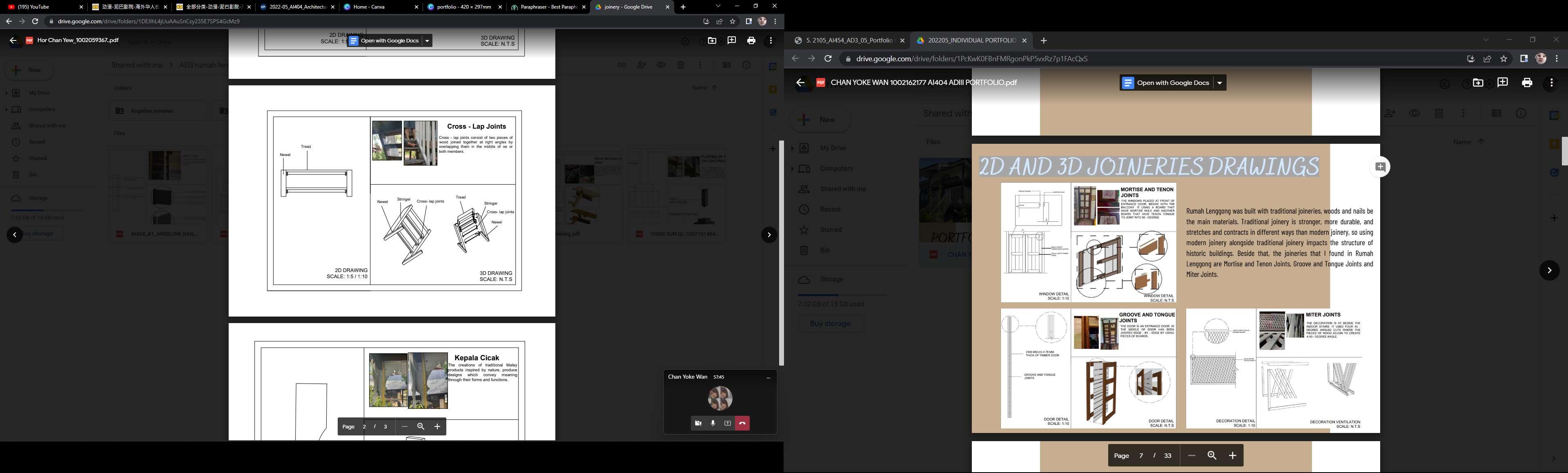Open the left viewer's Open with dropdown arrow
Viewport: 1568px width, 473px height.
coord(427,41)
